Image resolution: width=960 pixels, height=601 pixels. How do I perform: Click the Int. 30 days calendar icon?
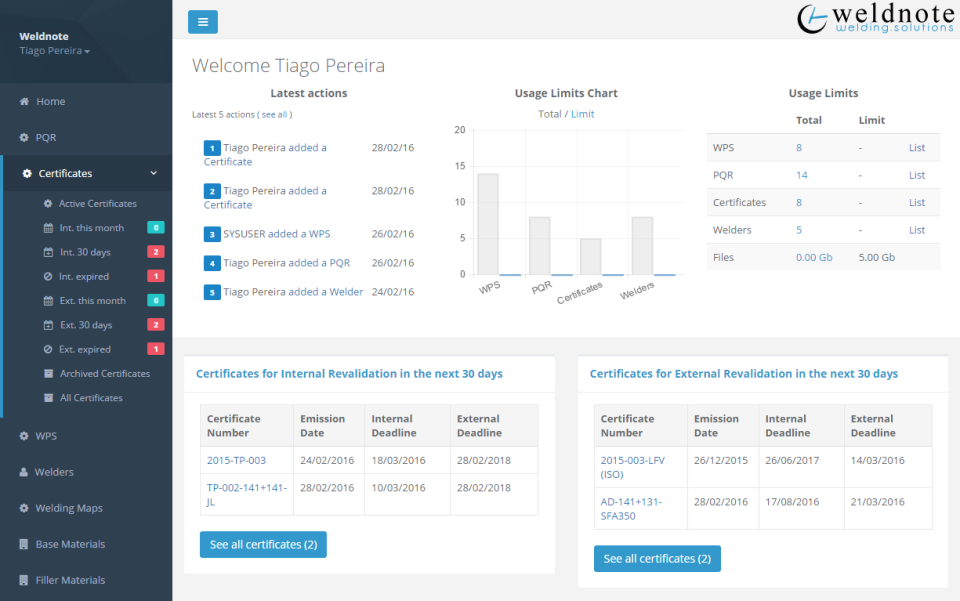(x=48, y=252)
